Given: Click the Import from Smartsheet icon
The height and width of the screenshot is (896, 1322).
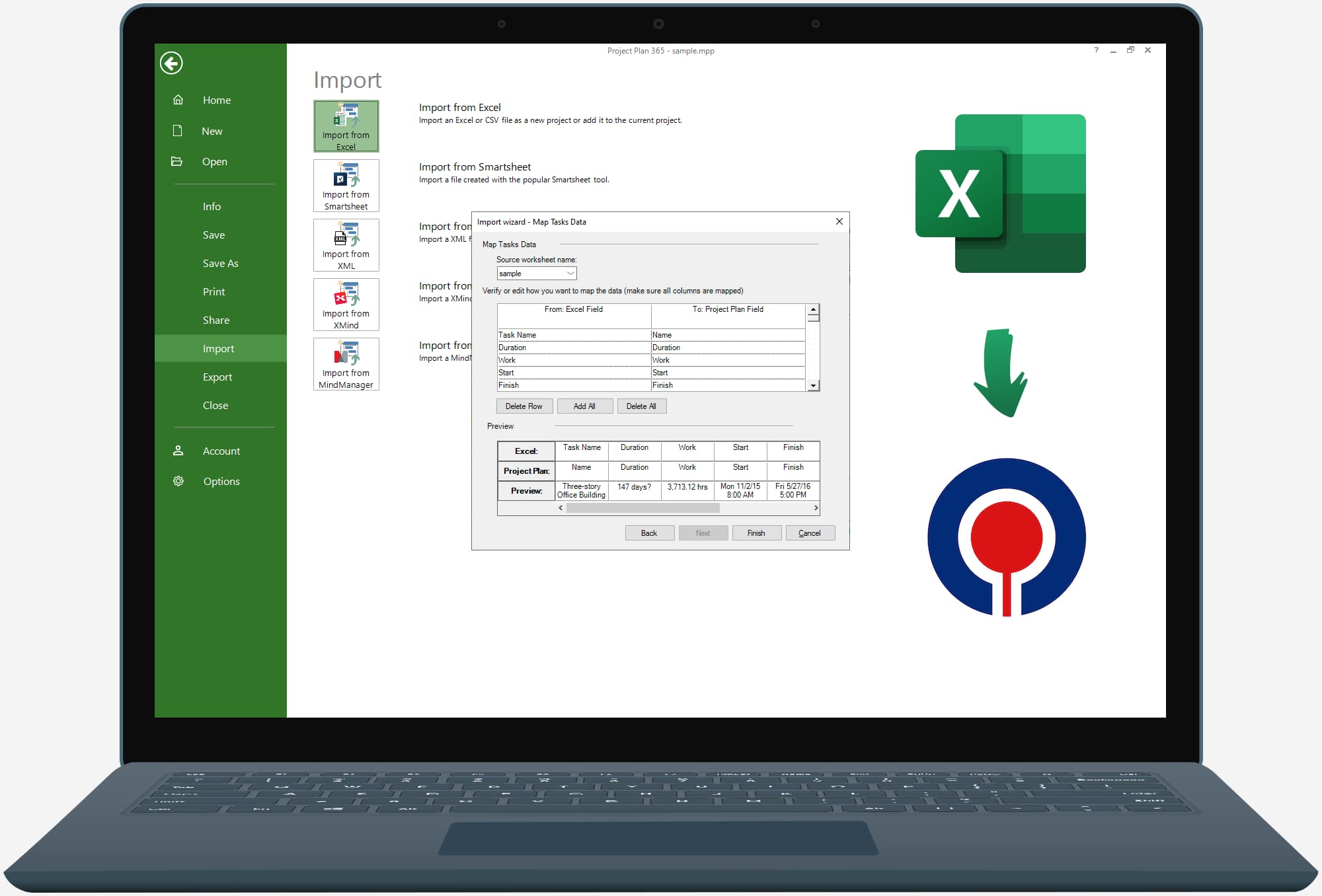Looking at the screenshot, I should pos(346,184).
